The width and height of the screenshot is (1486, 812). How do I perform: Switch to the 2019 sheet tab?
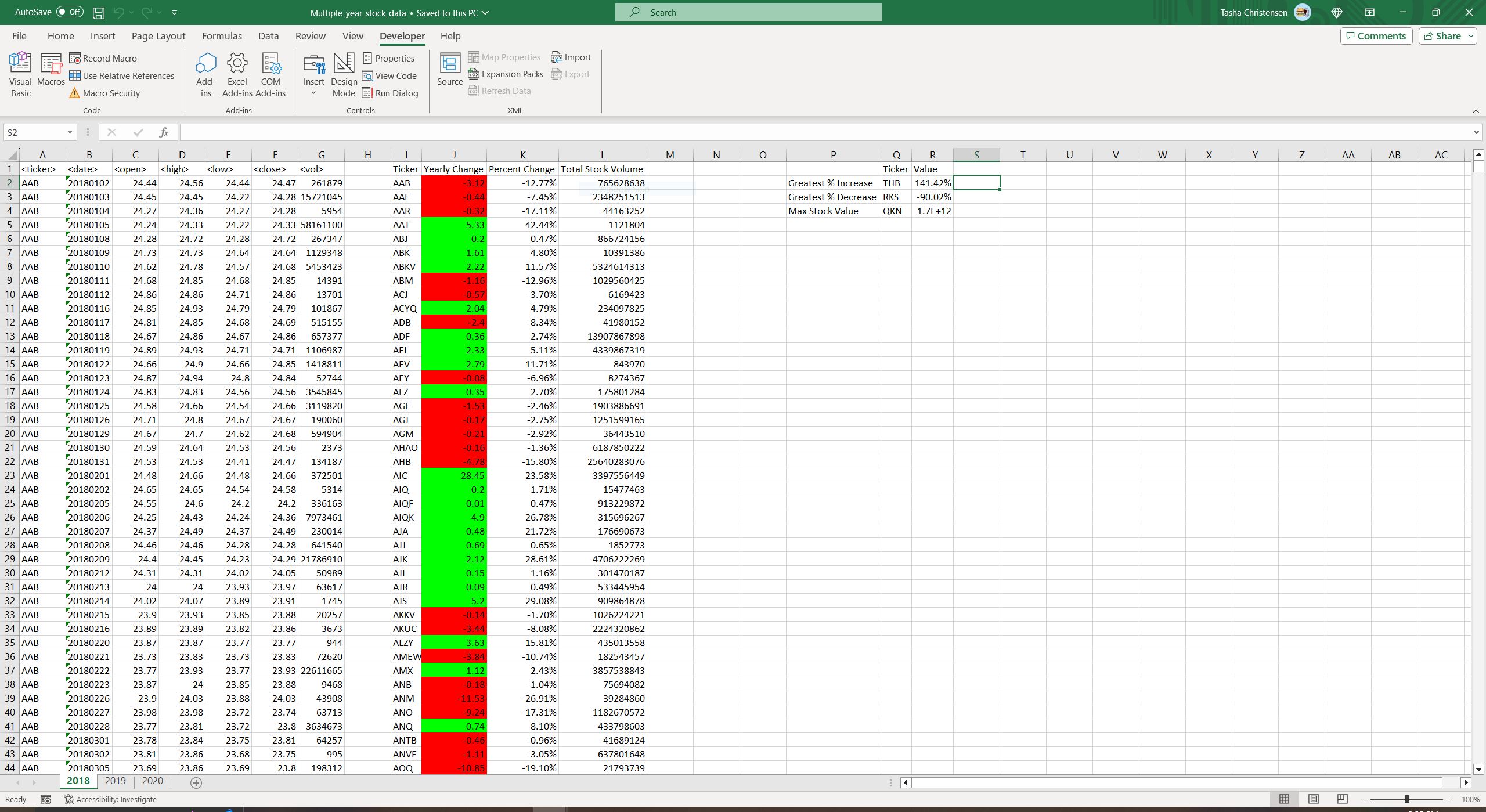pyautogui.click(x=116, y=781)
